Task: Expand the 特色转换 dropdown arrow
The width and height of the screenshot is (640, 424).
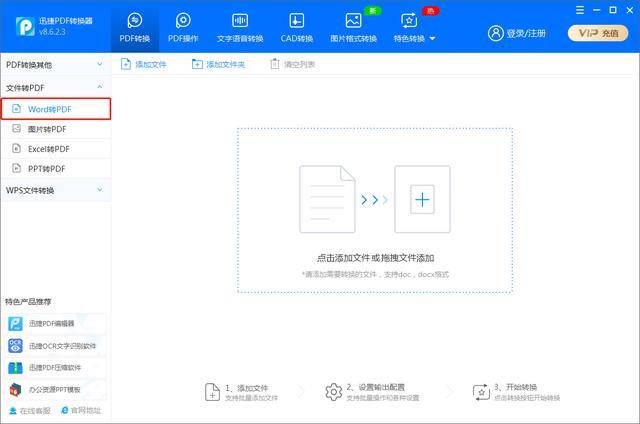Action: 433,39
